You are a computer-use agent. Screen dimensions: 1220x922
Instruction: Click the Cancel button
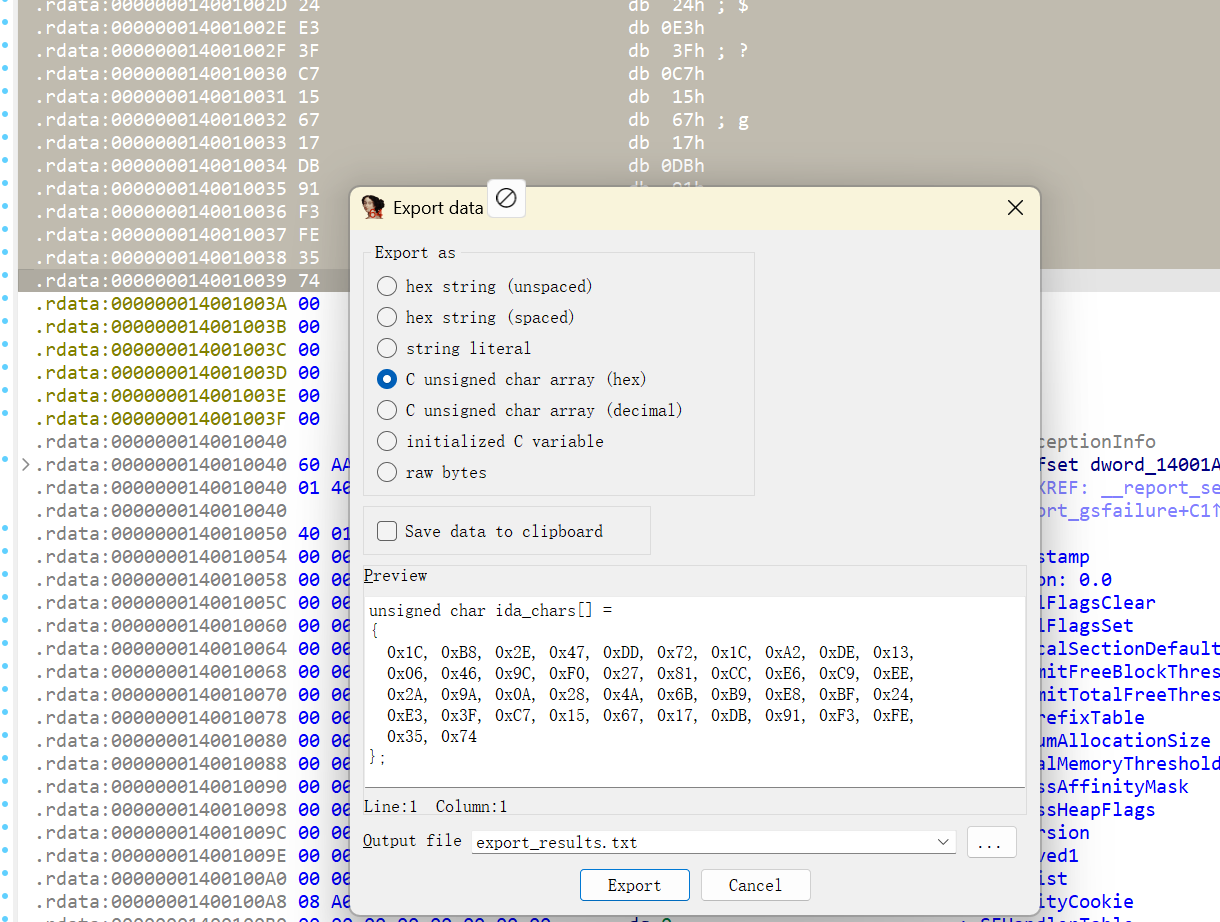pyautogui.click(x=756, y=885)
